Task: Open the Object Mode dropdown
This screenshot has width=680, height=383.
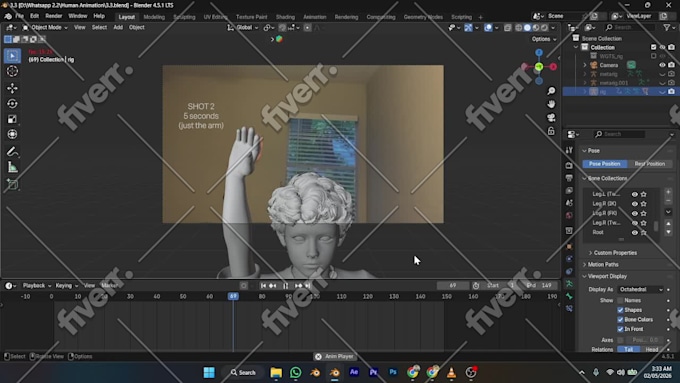Action: click(45, 27)
